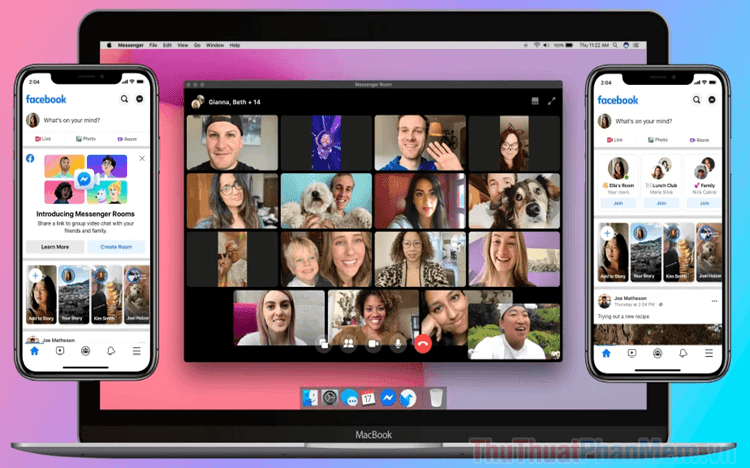Tap Live on the right phone
750x468 pixels.
click(x=615, y=140)
